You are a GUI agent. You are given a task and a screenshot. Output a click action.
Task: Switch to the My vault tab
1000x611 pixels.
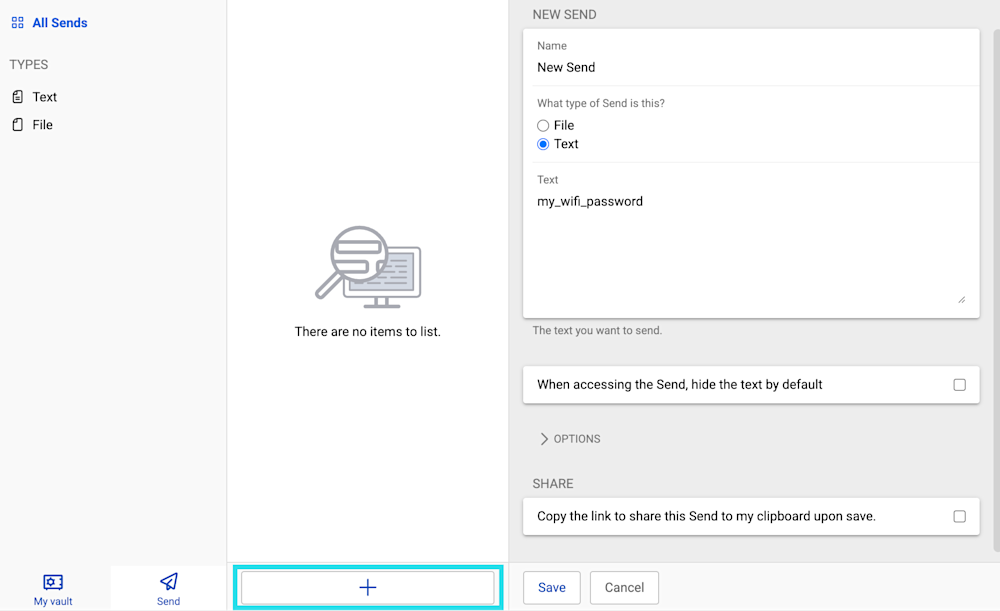coord(52,590)
